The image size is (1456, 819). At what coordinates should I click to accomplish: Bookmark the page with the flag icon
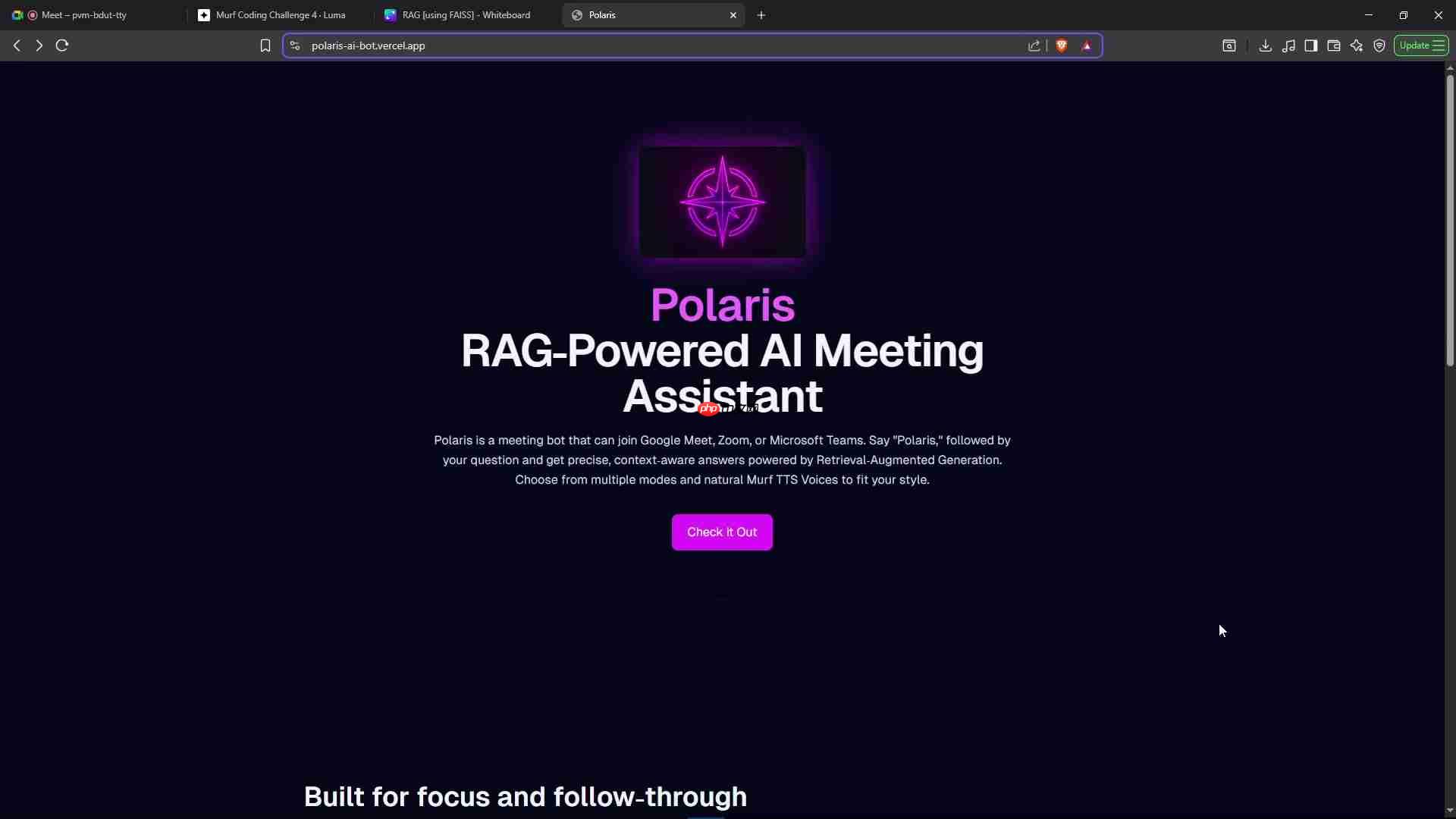265,45
